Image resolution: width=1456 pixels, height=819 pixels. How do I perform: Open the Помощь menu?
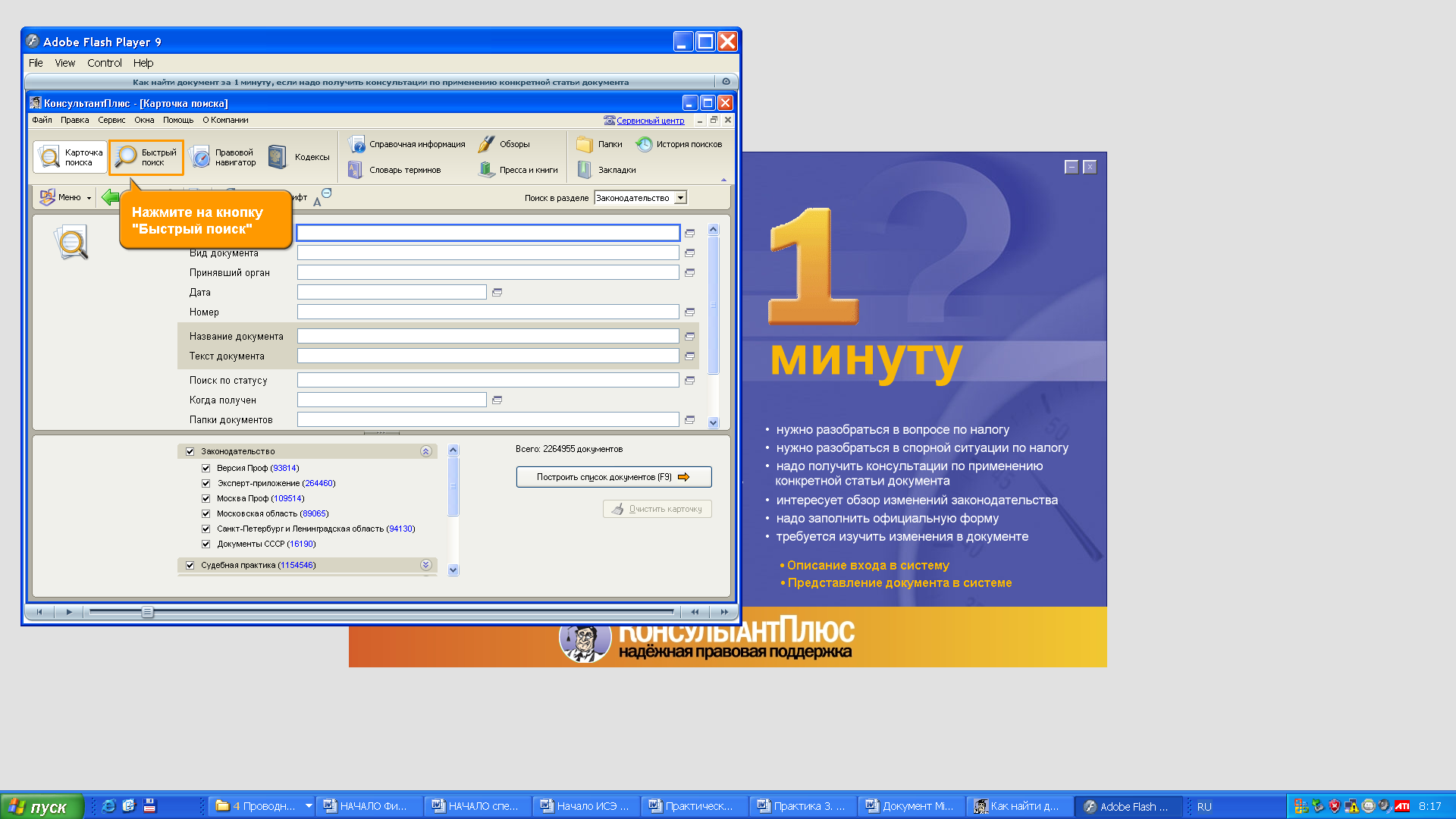pyautogui.click(x=178, y=120)
